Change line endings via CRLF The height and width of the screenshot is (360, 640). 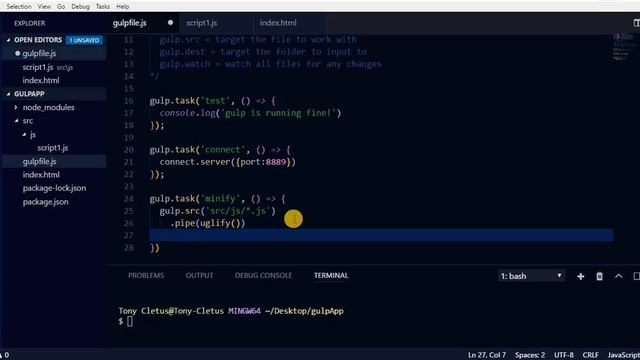click(591, 355)
